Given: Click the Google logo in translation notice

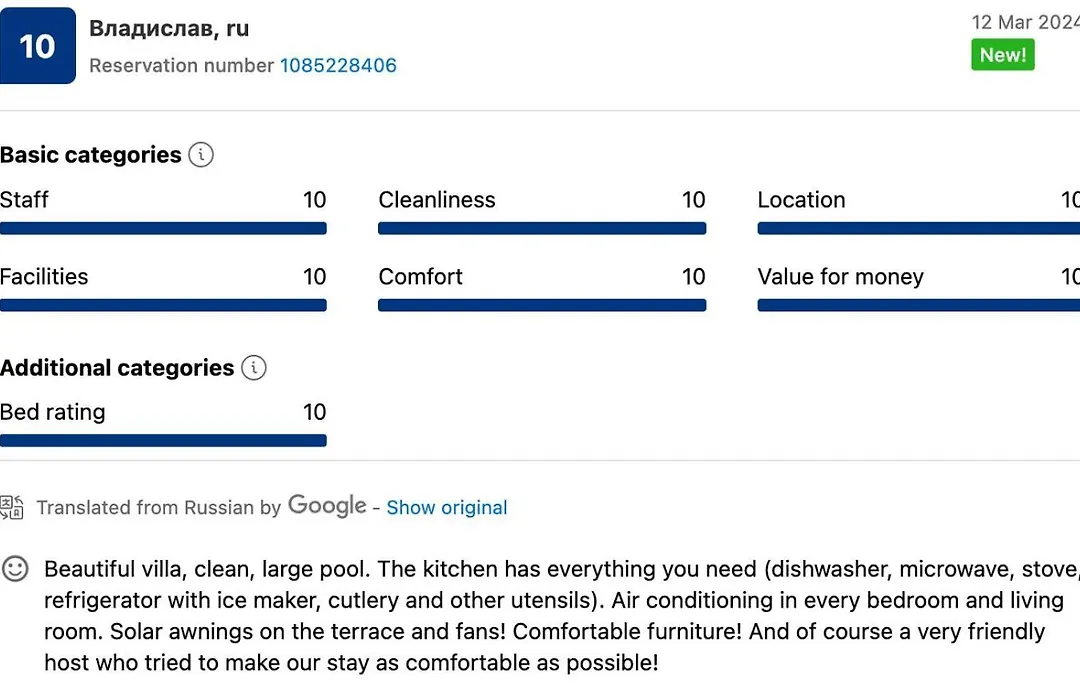Looking at the screenshot, I should (x=327, y=505).
